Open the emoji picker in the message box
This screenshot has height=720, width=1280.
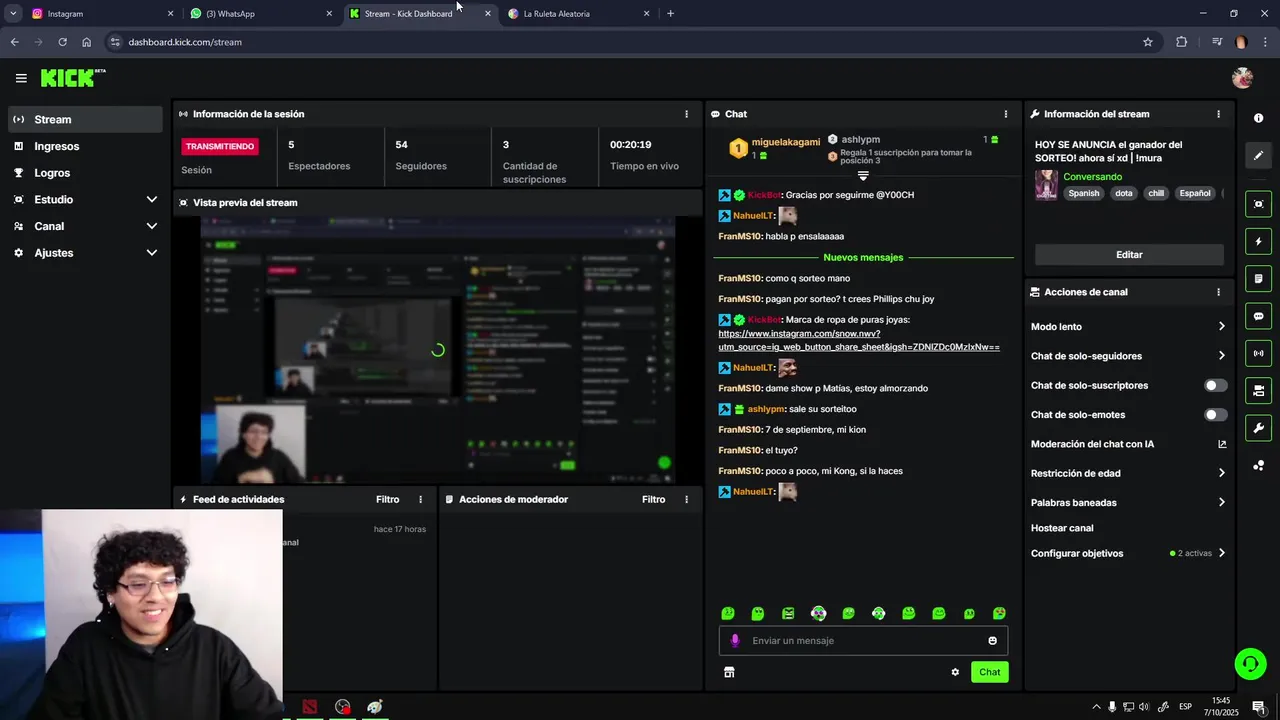(992, 641)
